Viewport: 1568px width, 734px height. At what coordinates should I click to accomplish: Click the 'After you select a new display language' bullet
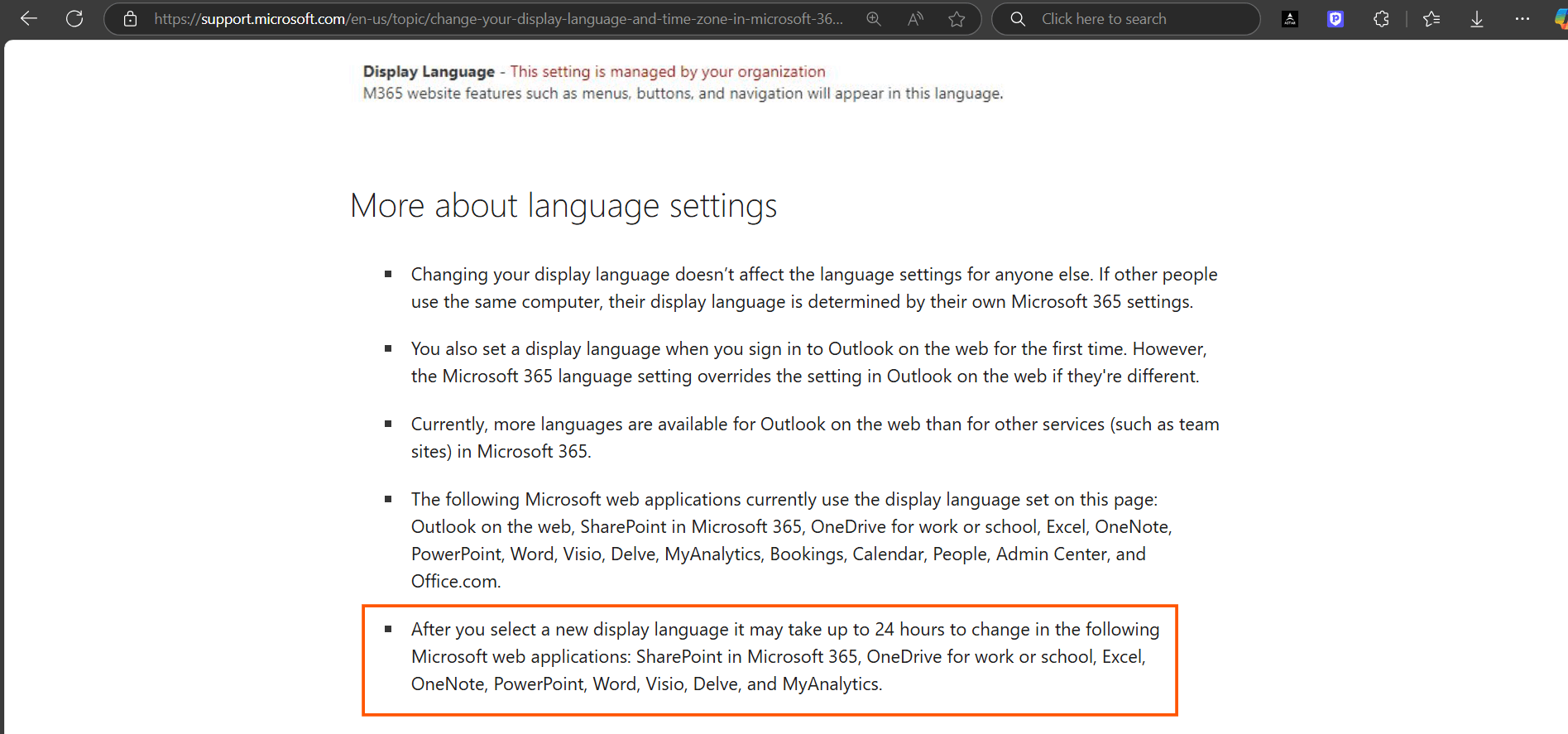[785, 656]
